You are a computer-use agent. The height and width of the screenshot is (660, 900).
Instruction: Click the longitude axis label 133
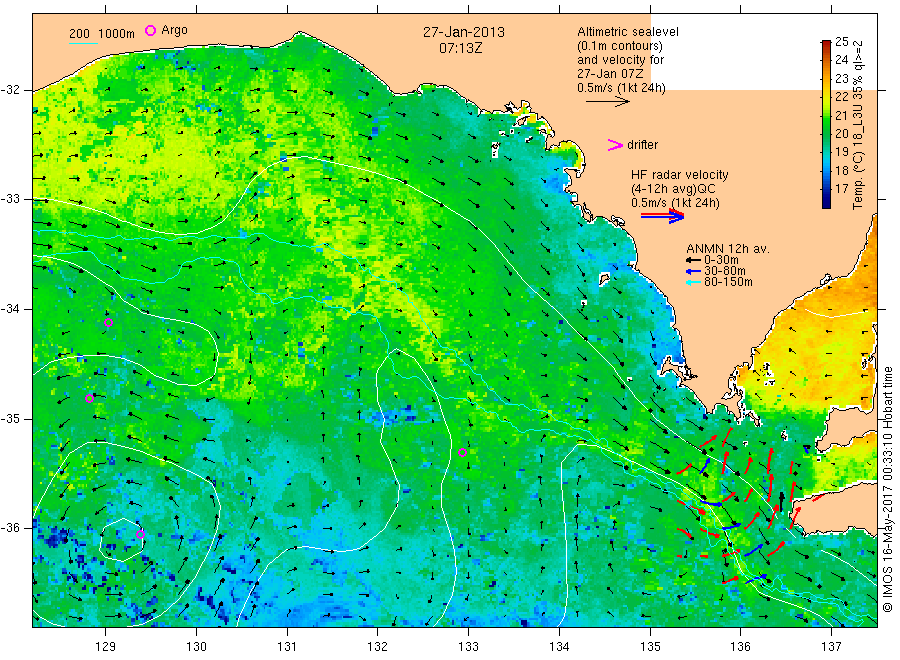[468, 647]
